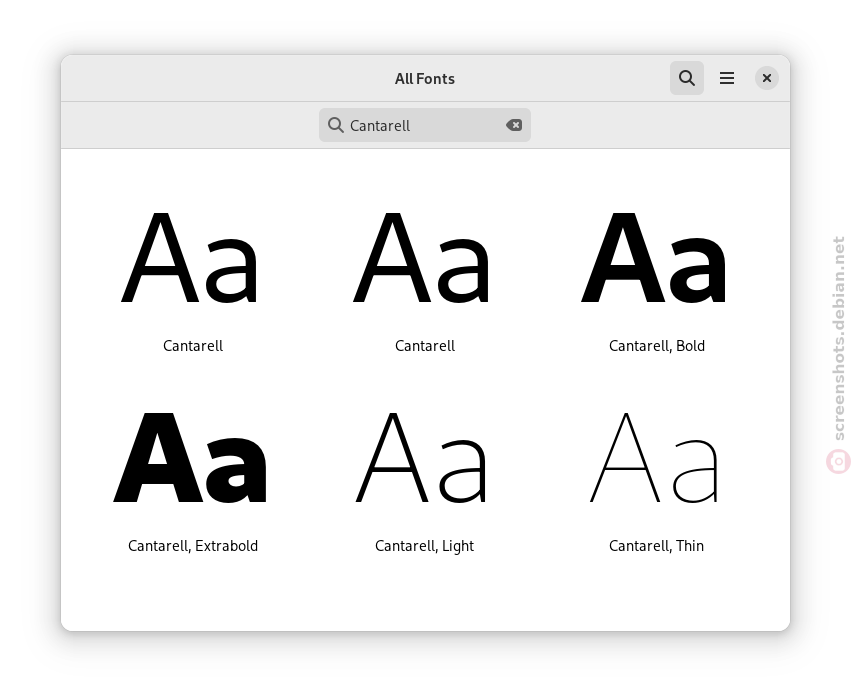The width and height of the screenshot is (851, 698).
Task: Close the All Fonts window
Action: 766,78
